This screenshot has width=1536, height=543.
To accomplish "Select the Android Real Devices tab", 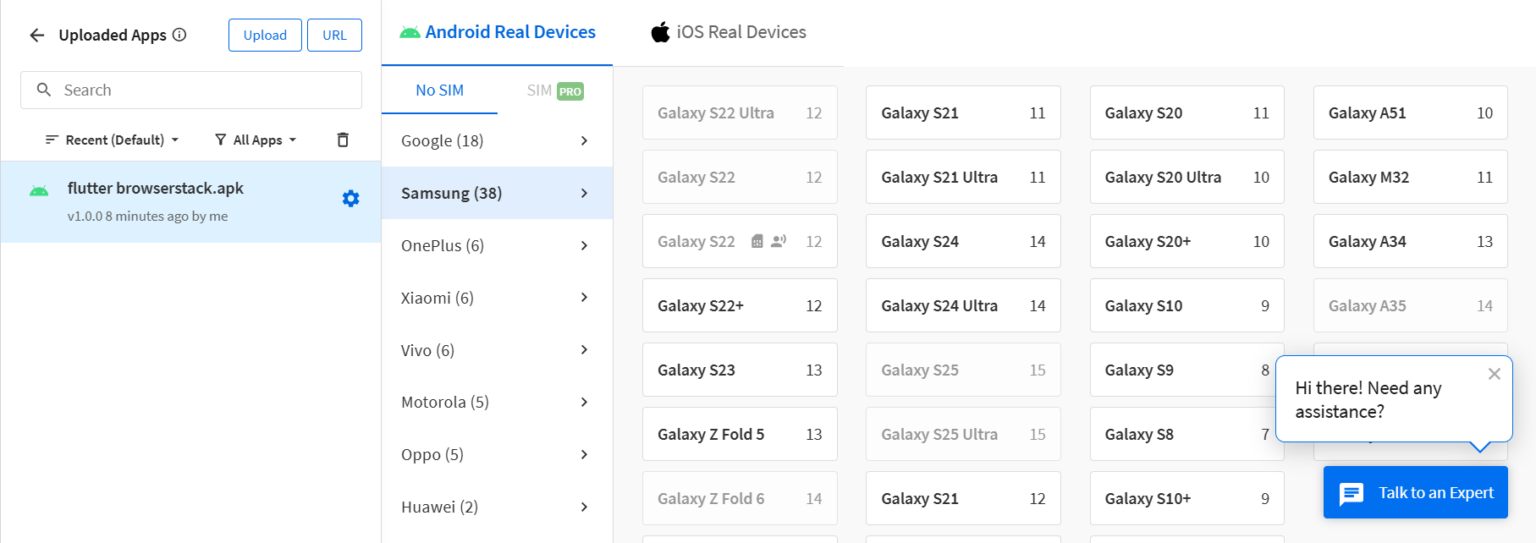I will point(497,32).
